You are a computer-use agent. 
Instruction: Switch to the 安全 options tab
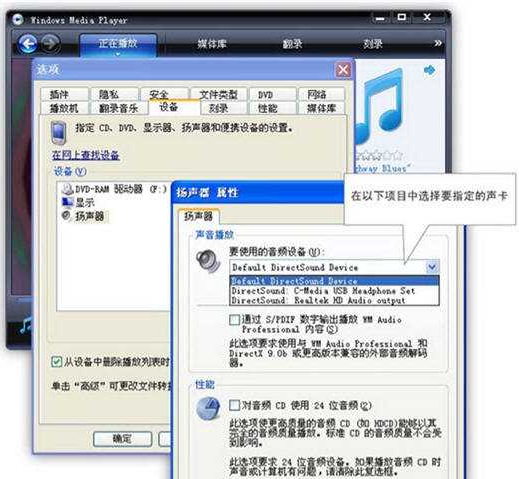pyautogui.click(x=165, y=94)
